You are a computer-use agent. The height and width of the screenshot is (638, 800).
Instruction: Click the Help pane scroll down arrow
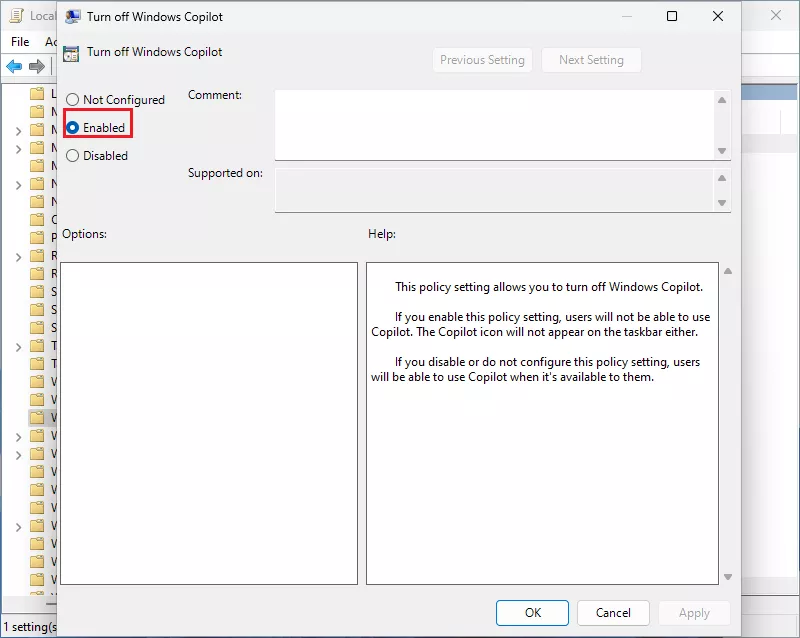[728, 577]
